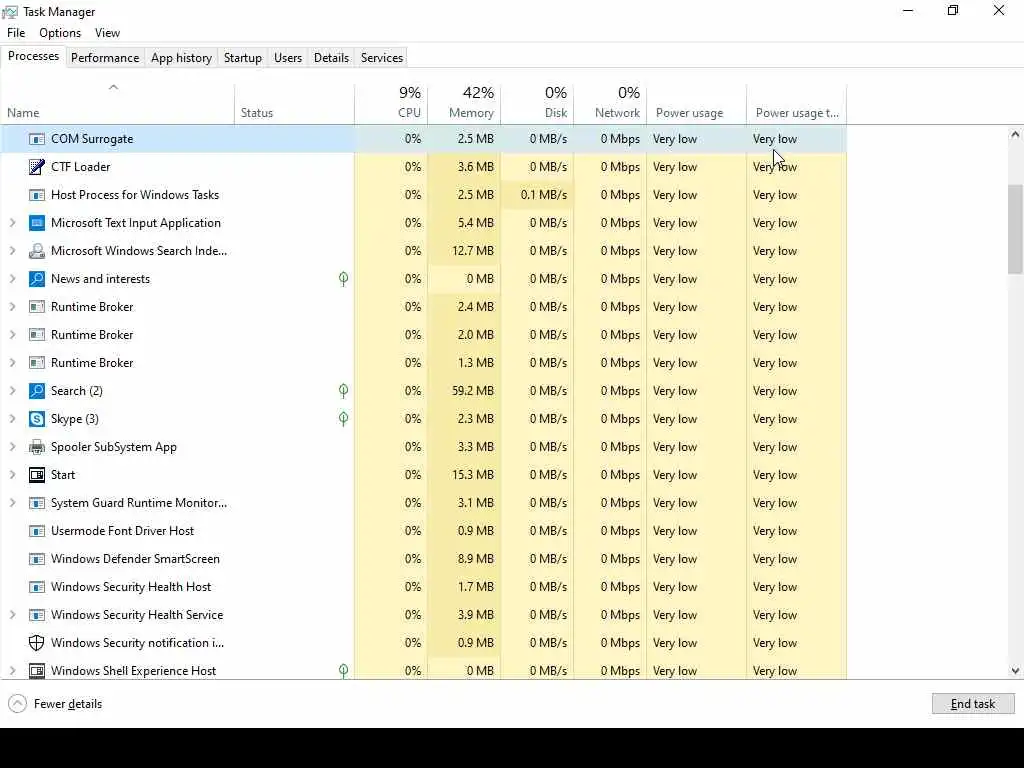Screen dimensions: 1024x768
Task: Click Windows Shell Experience Host icon
Action: point(37,671)
